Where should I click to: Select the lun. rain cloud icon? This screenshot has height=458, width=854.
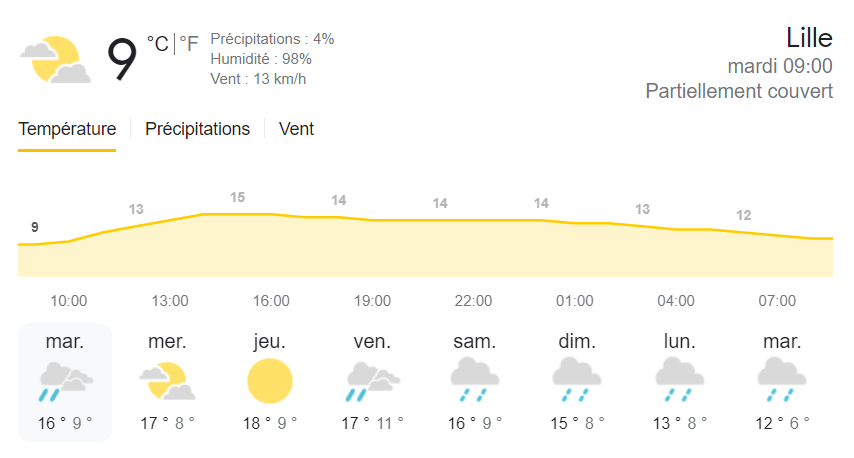tap(679, 380)
